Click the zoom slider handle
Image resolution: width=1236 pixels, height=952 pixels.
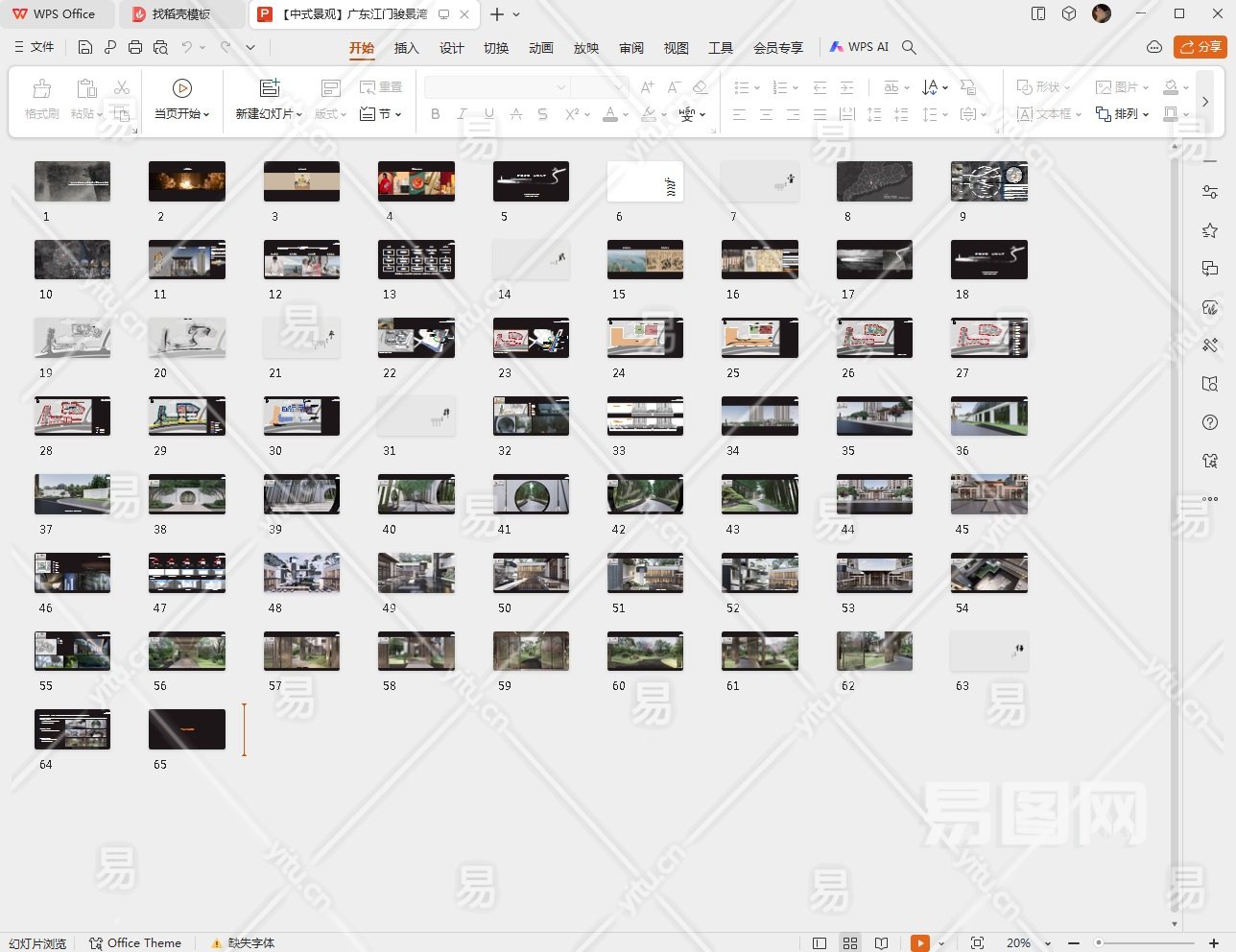pos(1099,943)
